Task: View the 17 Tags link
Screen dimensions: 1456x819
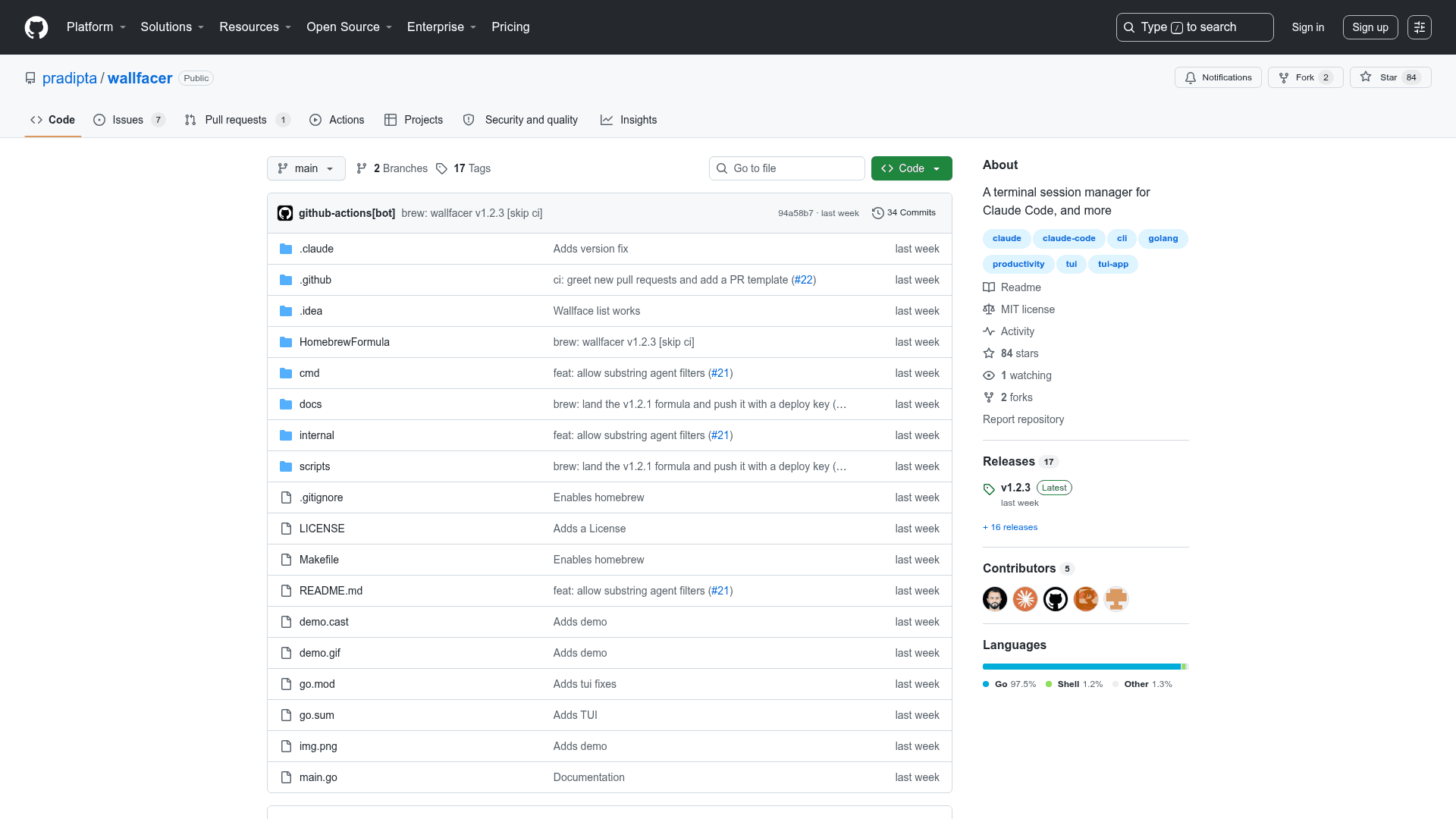Action: point(463,168)
